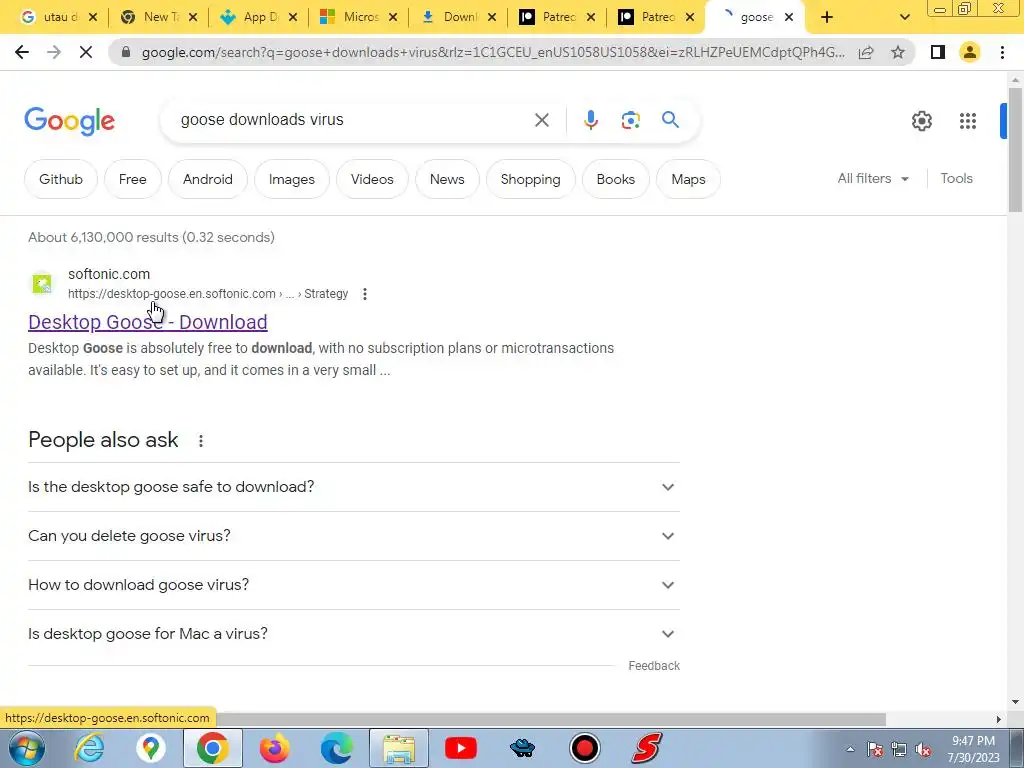Open the All filters dropdown
The width and height of the screenshot is (1024, 768).
pos(873,178)
